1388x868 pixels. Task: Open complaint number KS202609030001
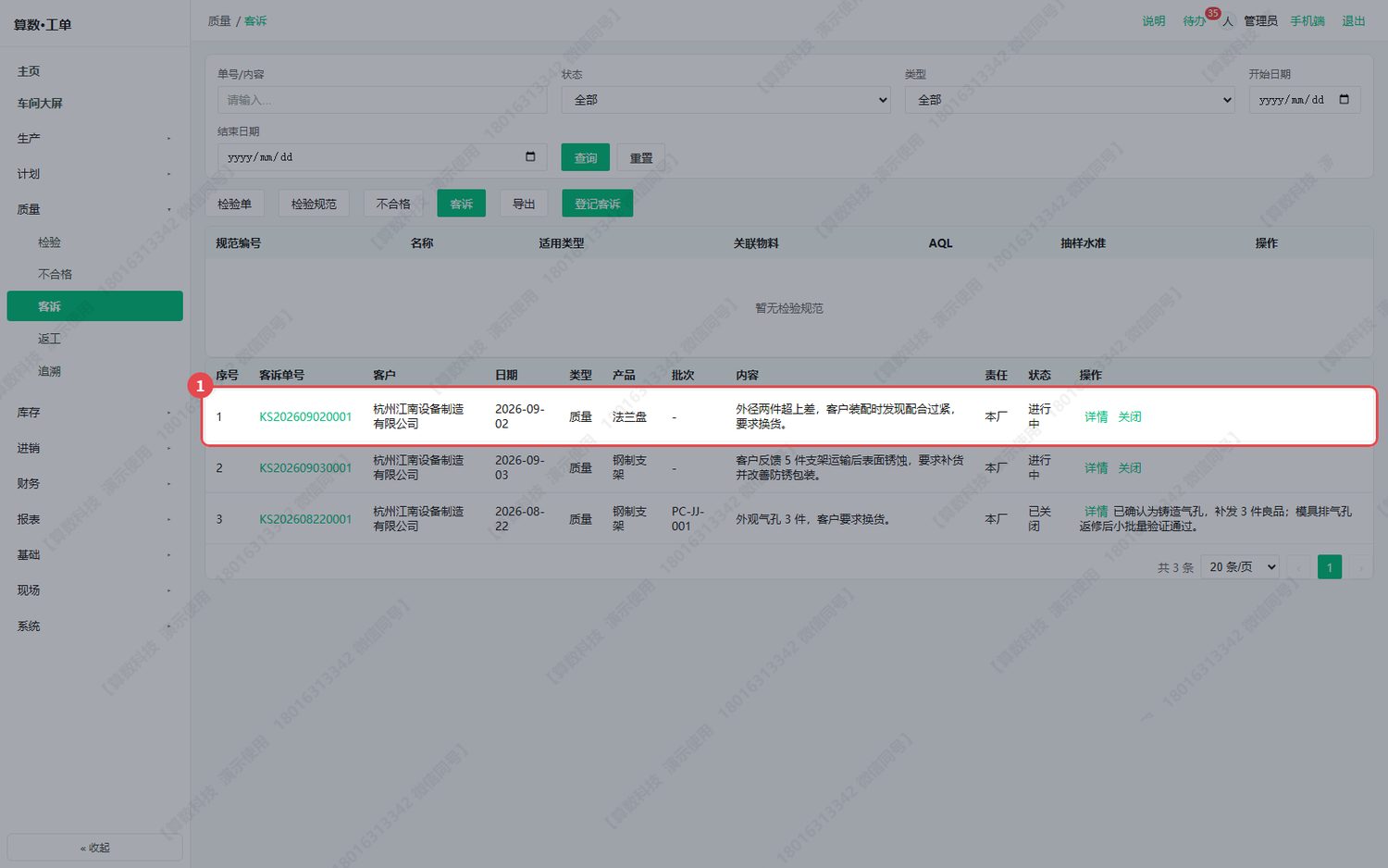coord(305,468)
